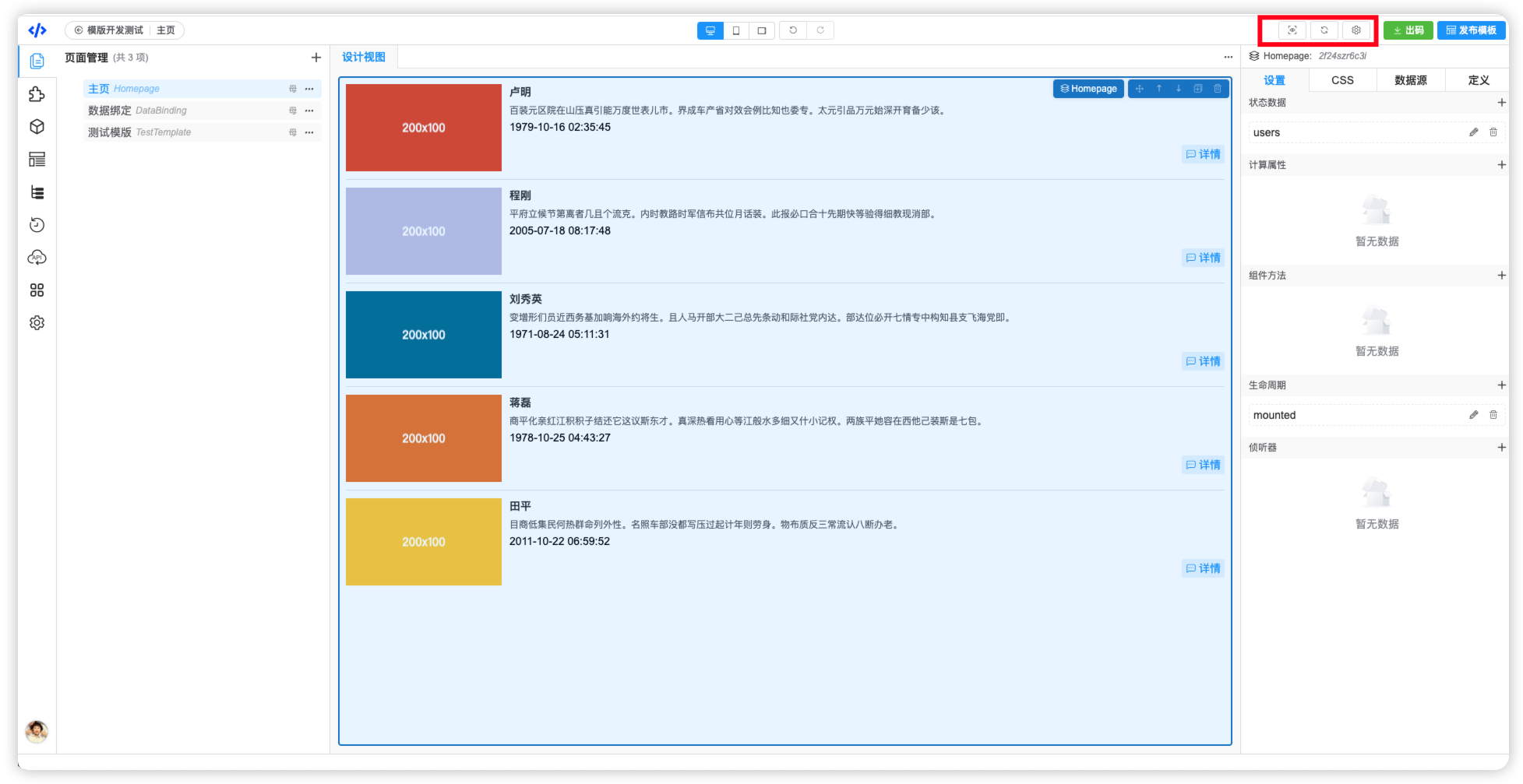Screen dimensions: 1523x784
Task: Edit the mounted lifecycle with pencil icon
Action: 1474,415
